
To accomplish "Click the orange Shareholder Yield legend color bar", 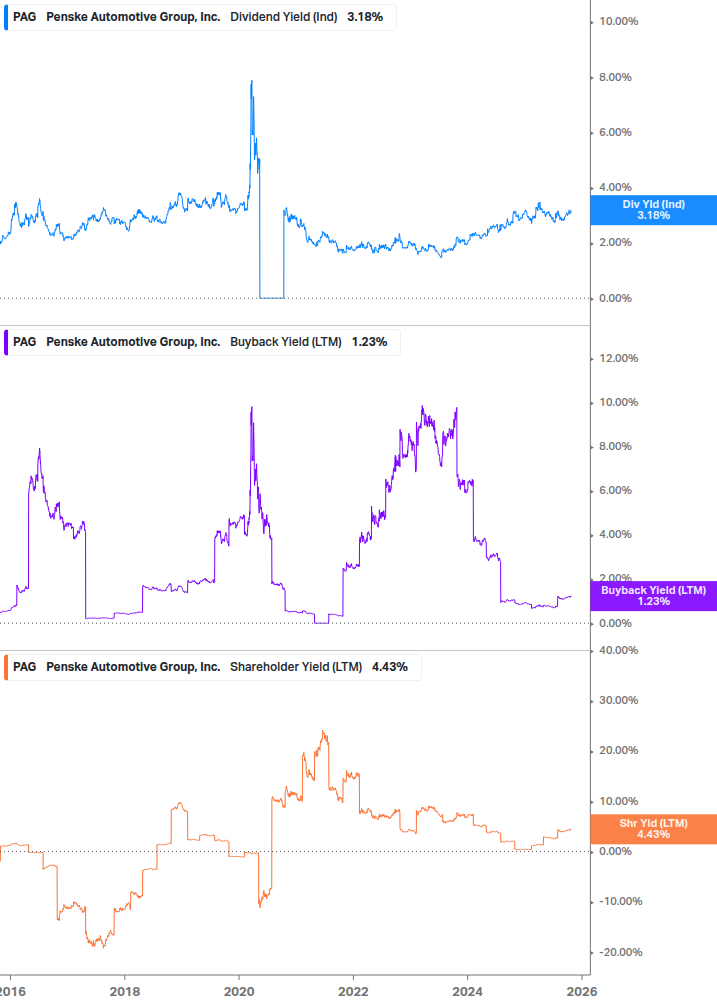I will (6, 667).
